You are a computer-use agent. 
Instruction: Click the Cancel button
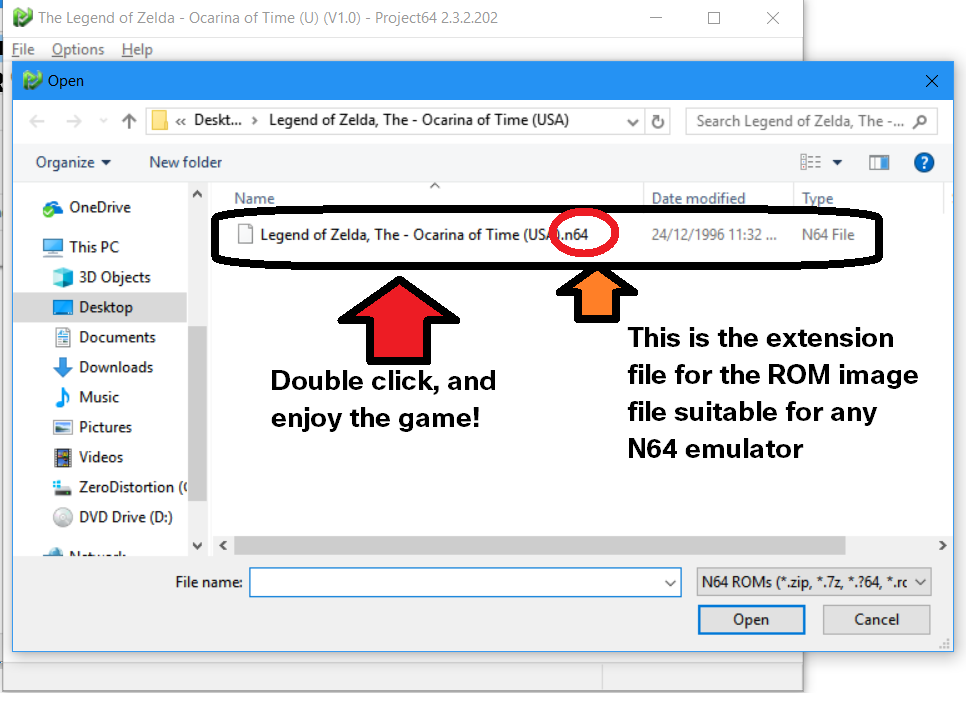click(x=876, y=619)
